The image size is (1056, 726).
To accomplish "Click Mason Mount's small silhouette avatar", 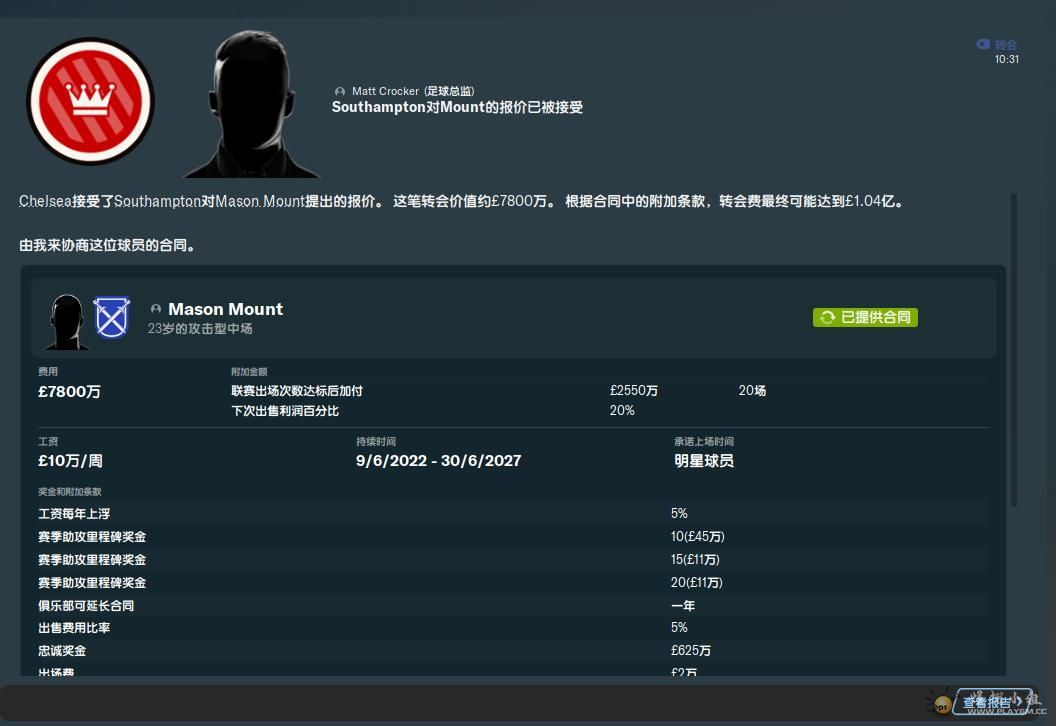I will click(x=67, y=321).
